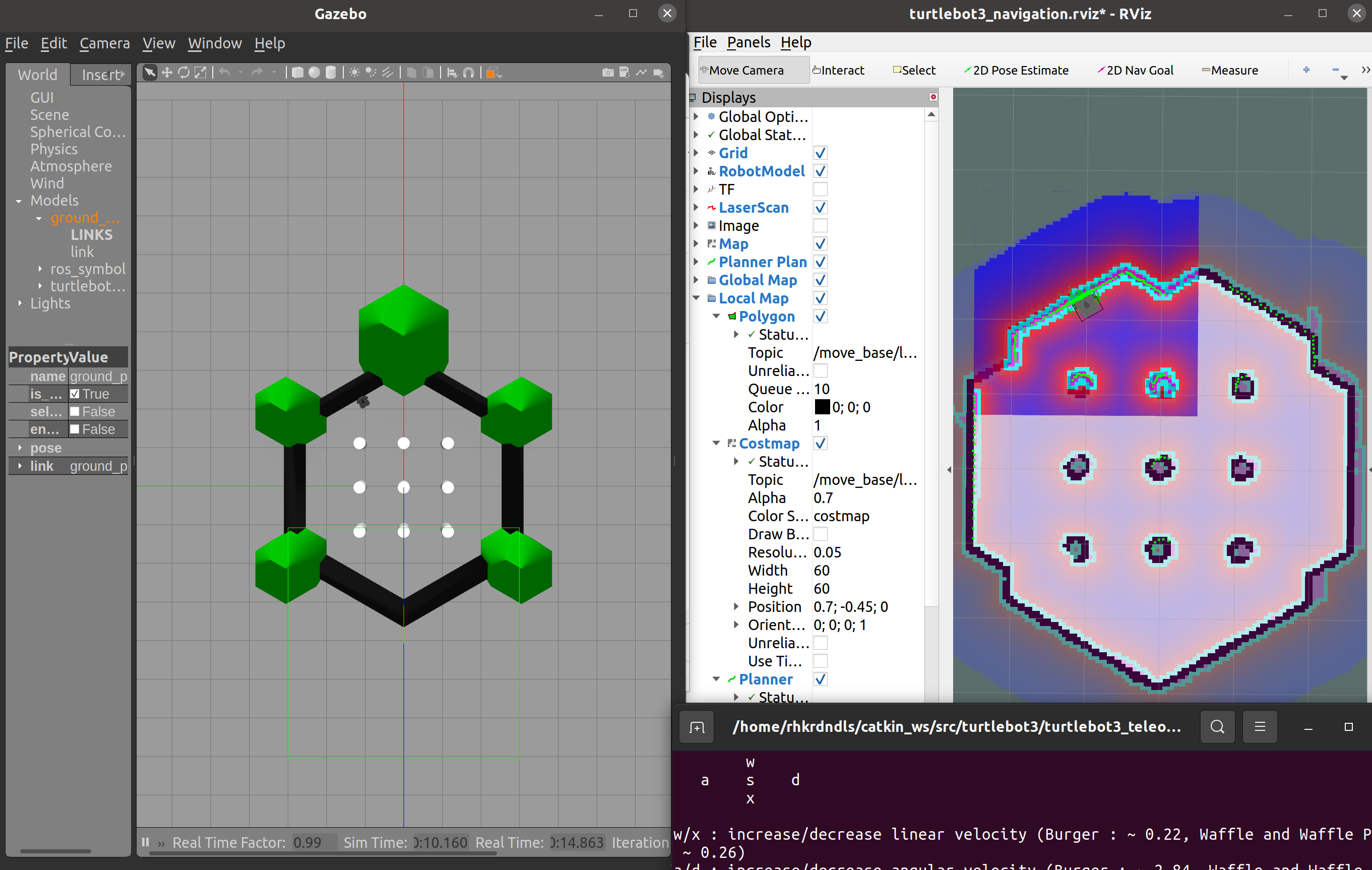Toggle the RobotModel display checkbox

pos(821,171)
